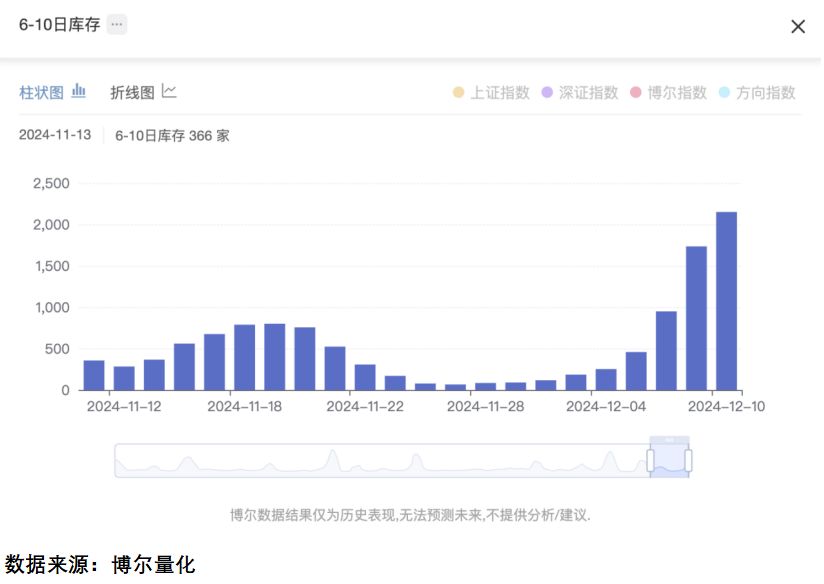Viewport: 824px width, 584px height.
Task: Click the left handle of the range slider
Action: tap(650, 460)
